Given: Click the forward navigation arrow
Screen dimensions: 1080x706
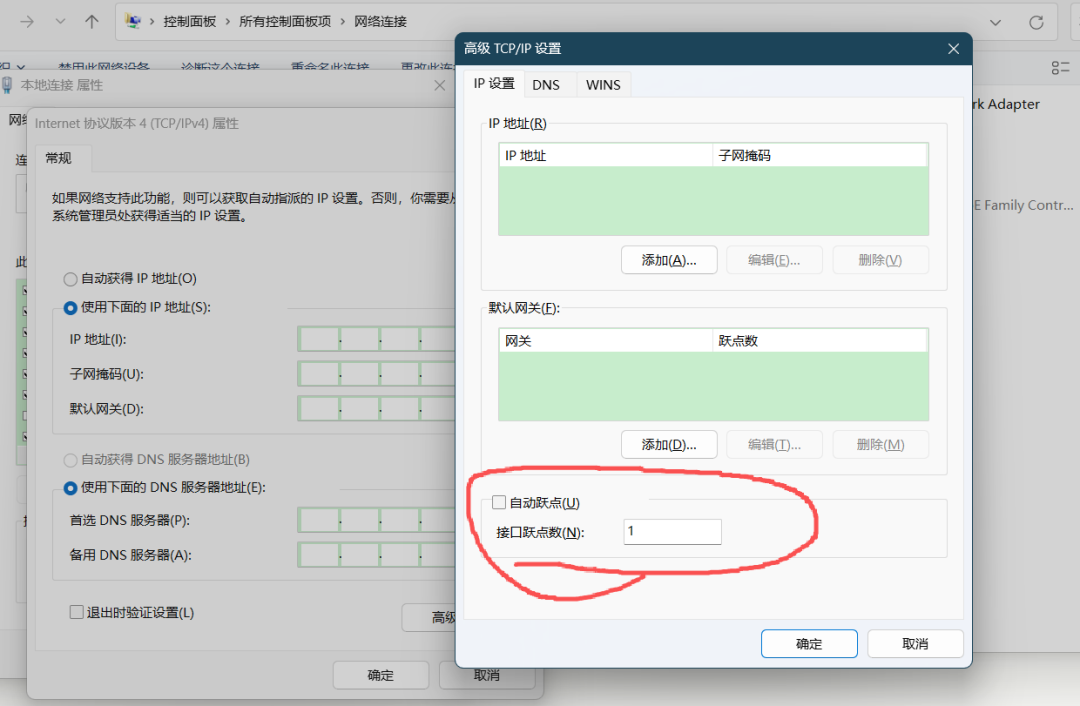Looking at the screenshot, I should (27, 22).
